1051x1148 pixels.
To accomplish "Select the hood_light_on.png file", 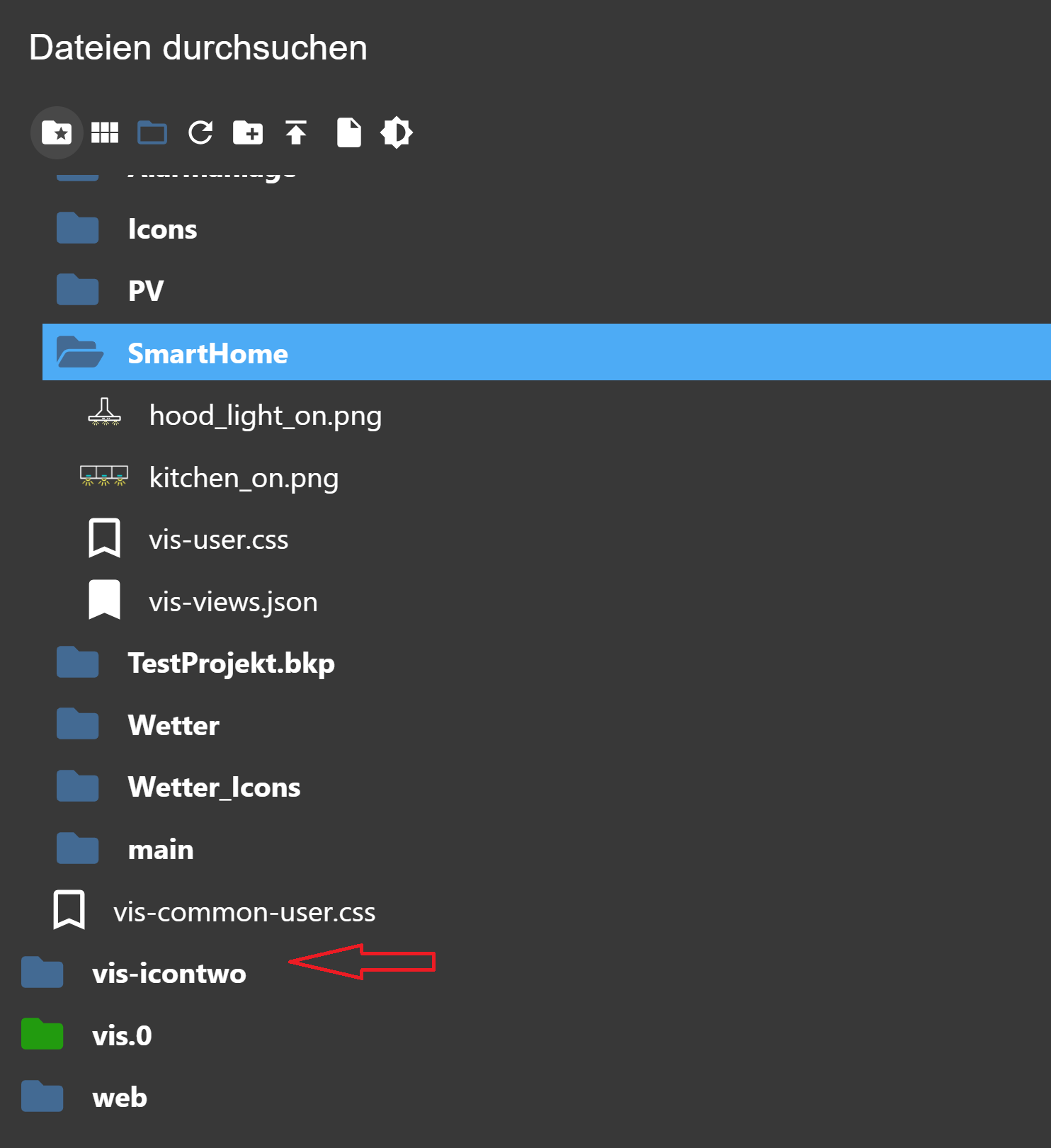I will click(265, 416).
